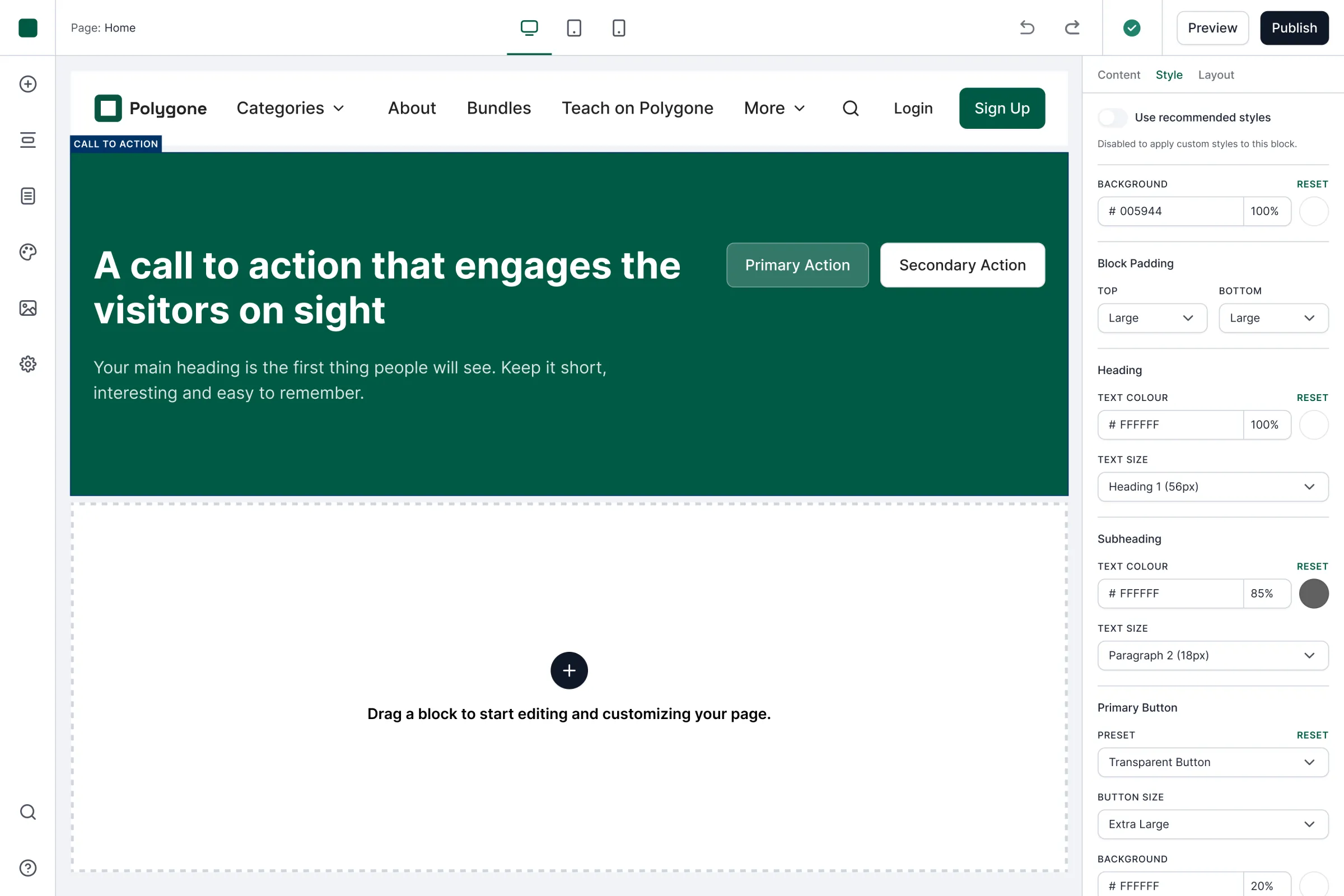Viewport: 1344px width, 896px height.
Task: Click the Sign Up button
Action: (x=1002, y=108)
